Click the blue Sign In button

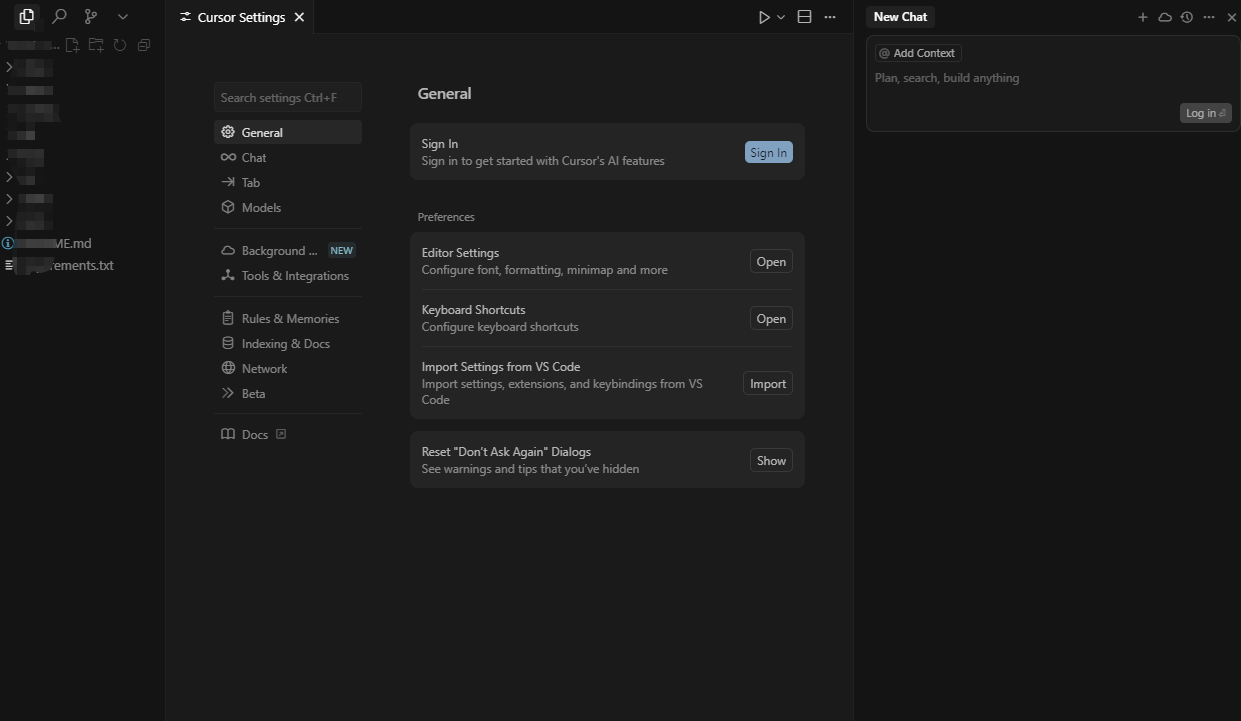768,152
